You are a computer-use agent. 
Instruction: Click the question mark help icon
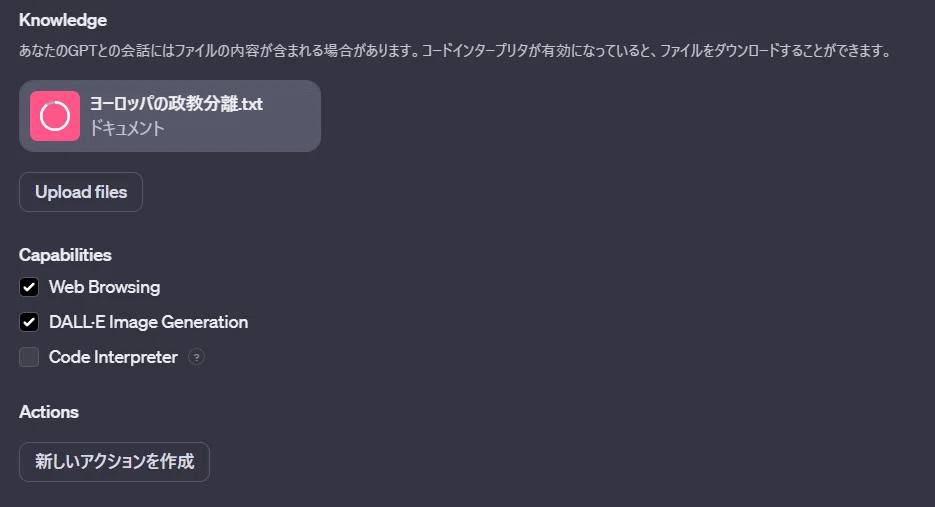coord(196,357)
